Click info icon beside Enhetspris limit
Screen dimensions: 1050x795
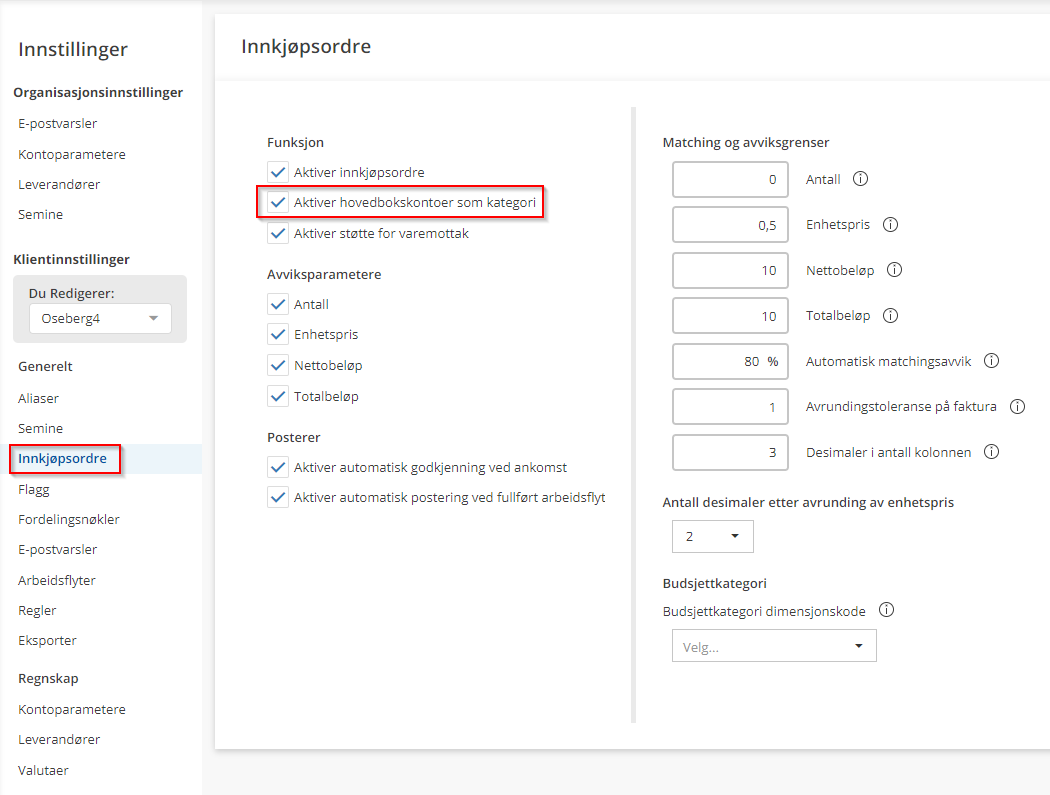(890, 225)
